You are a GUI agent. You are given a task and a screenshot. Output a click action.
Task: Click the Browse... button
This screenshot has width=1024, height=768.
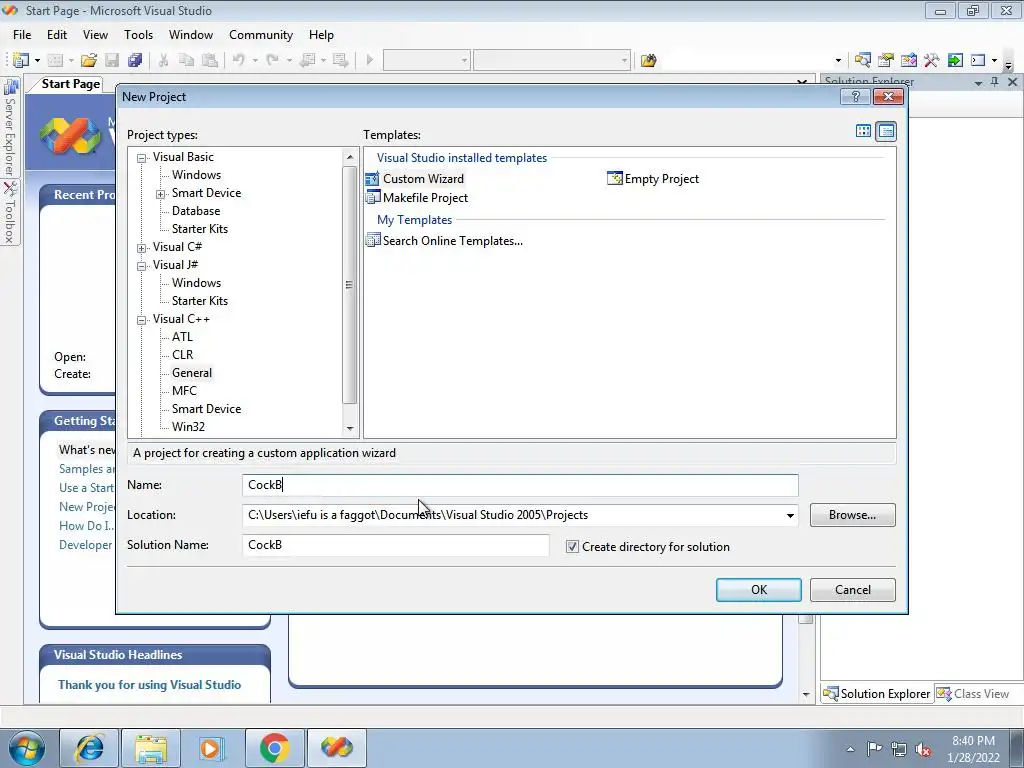[x=853, y=515]
